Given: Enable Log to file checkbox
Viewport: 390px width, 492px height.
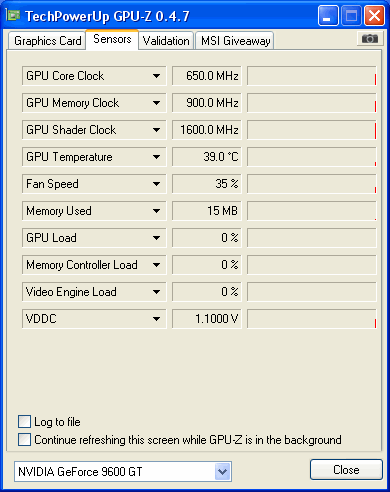Looking at the screenshot, I should coord(24,422).
